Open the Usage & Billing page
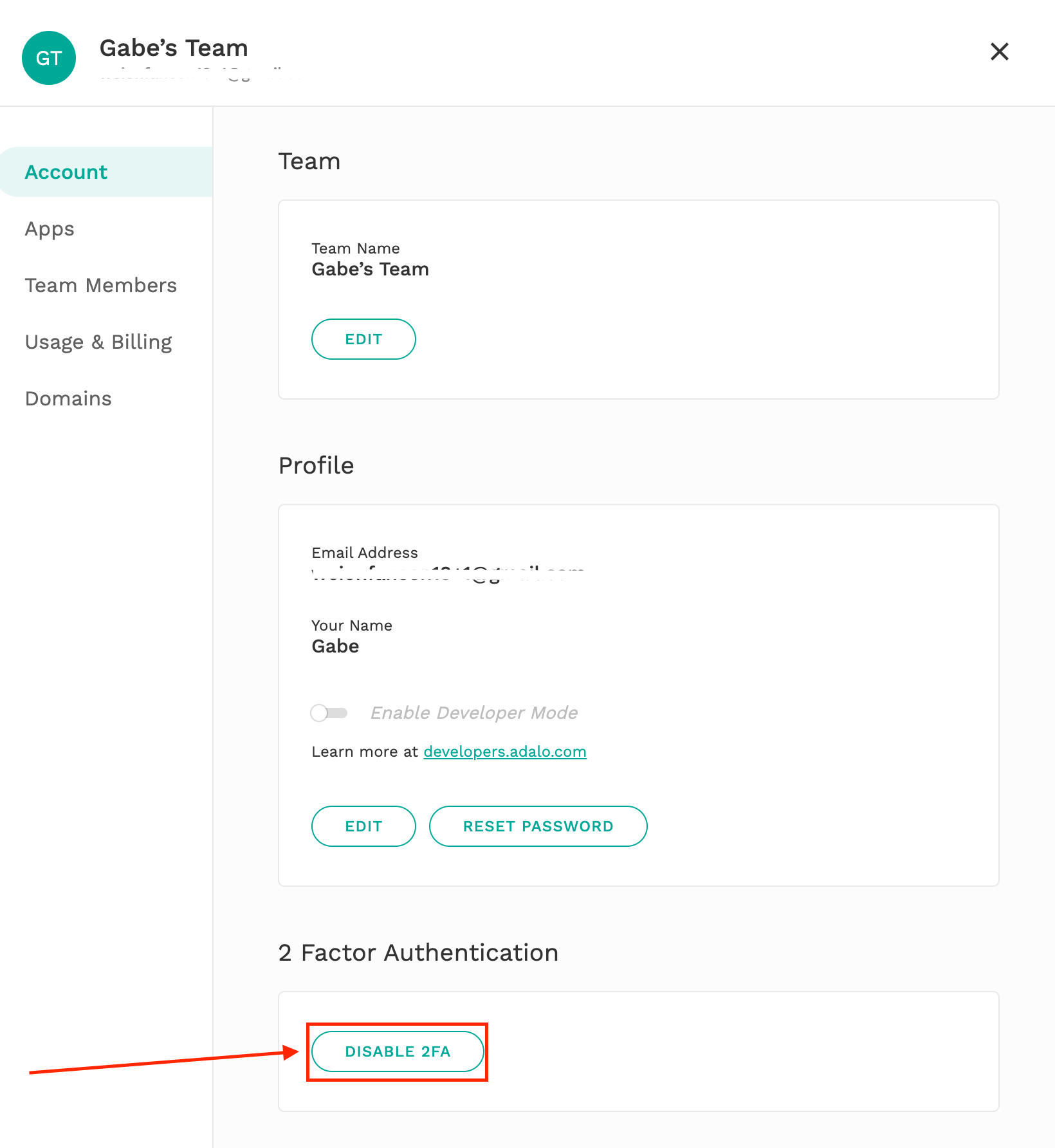The height and width of the screenshot is (1148, 1055). 98,342
